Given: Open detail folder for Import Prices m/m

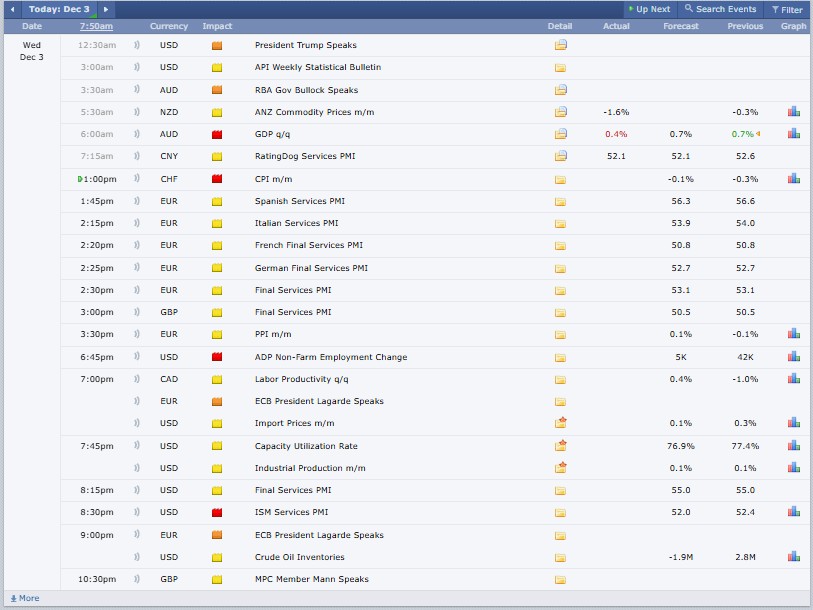Looking at the screenshot, I should pos(560,423).
